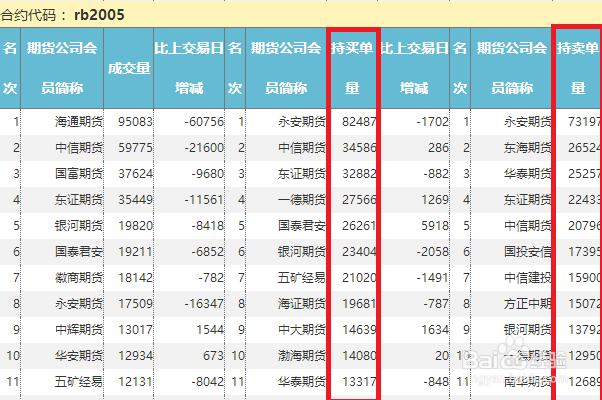602x400 pixels.
Task: Click volume value 37624
Action: [136, 174]
